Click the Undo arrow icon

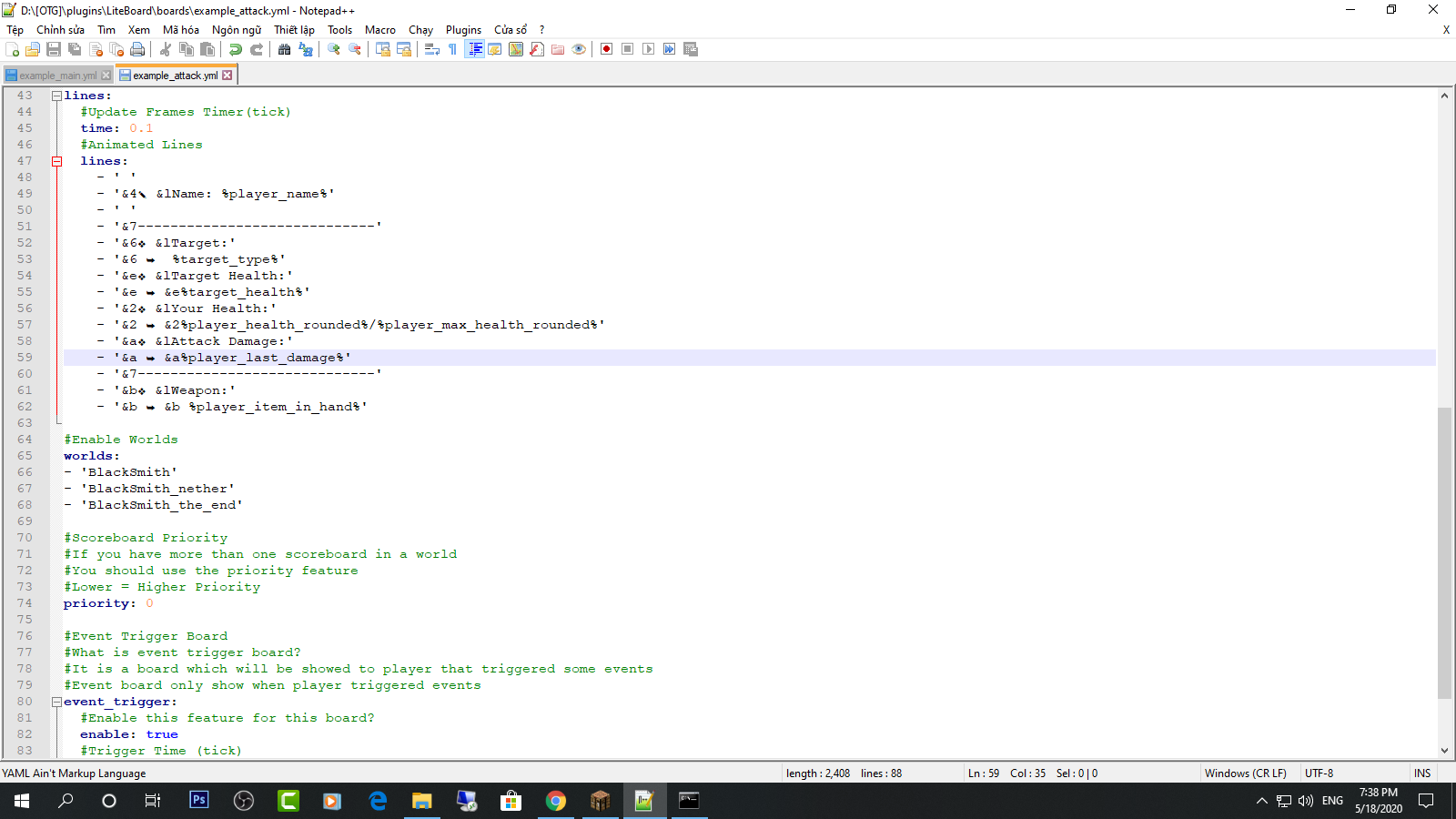236,49
